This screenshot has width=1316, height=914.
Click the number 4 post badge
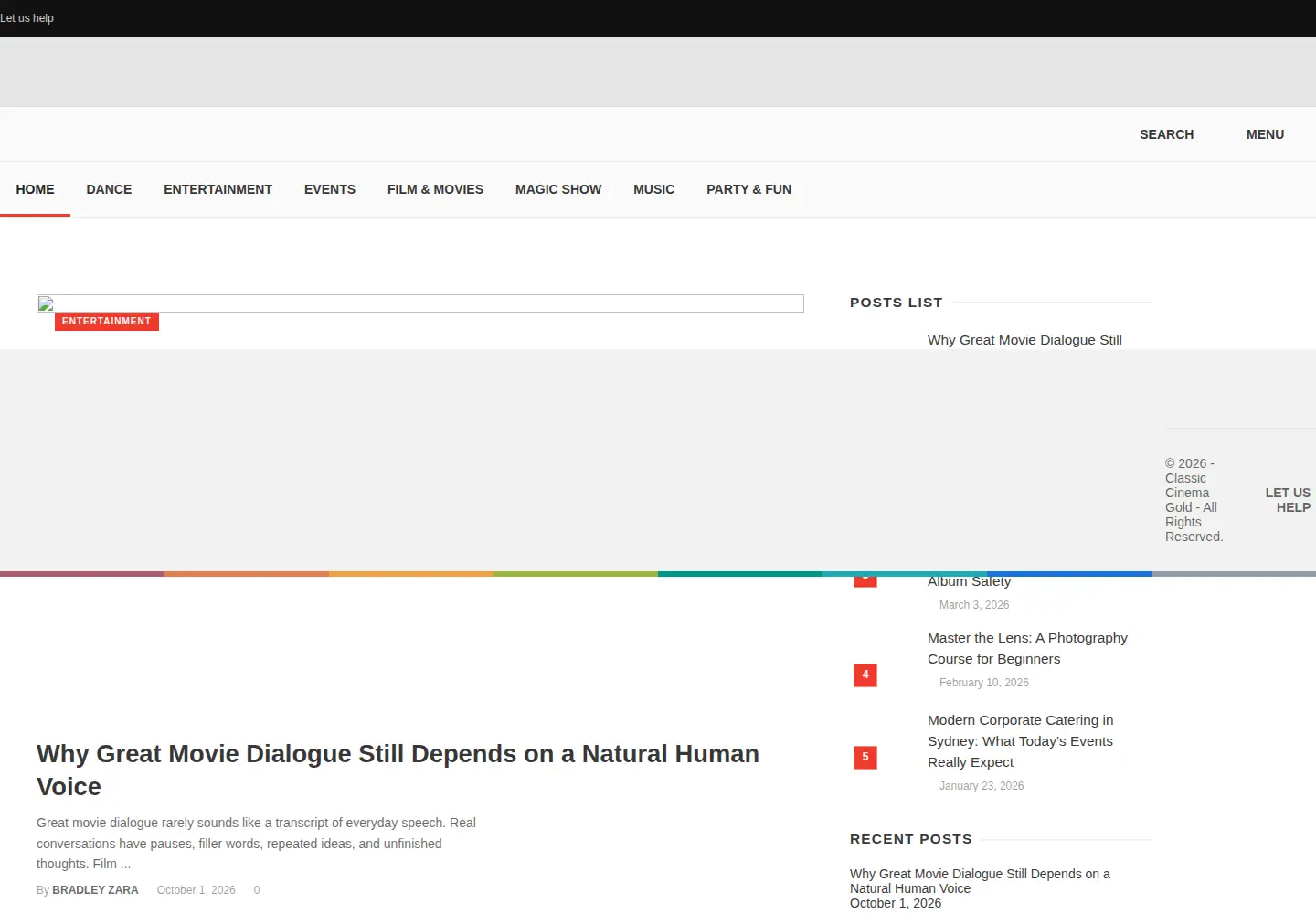coord(865,675)
